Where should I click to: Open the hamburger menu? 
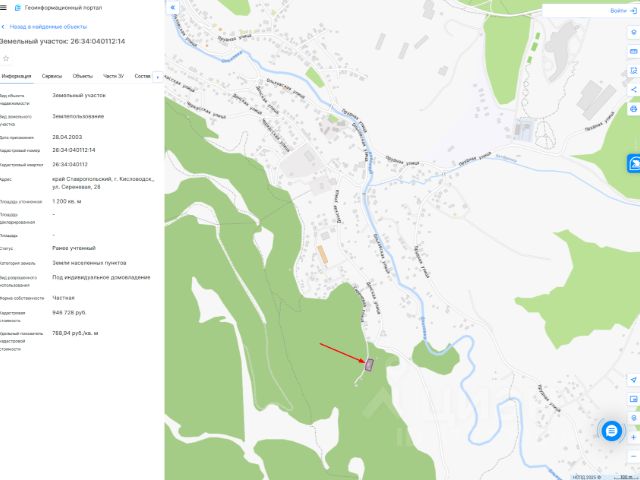(3, 8)
